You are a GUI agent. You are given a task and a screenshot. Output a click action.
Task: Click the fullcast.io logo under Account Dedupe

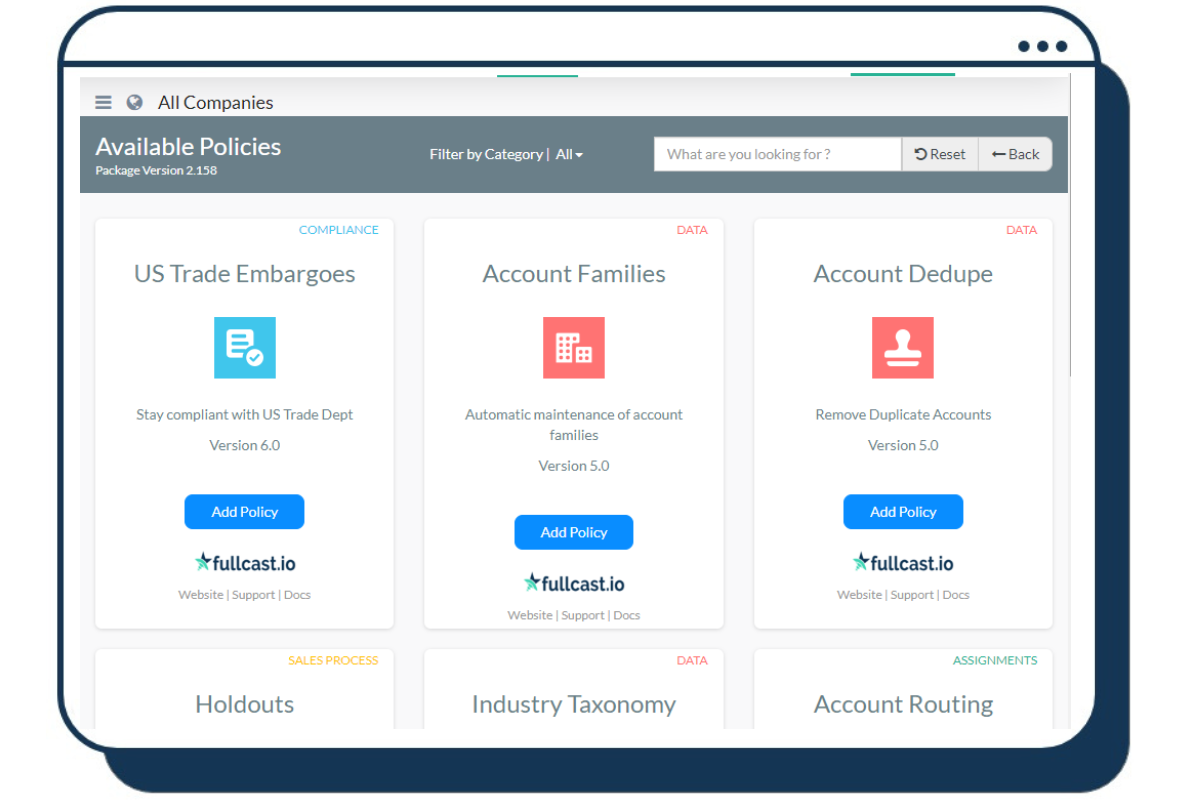903,562
